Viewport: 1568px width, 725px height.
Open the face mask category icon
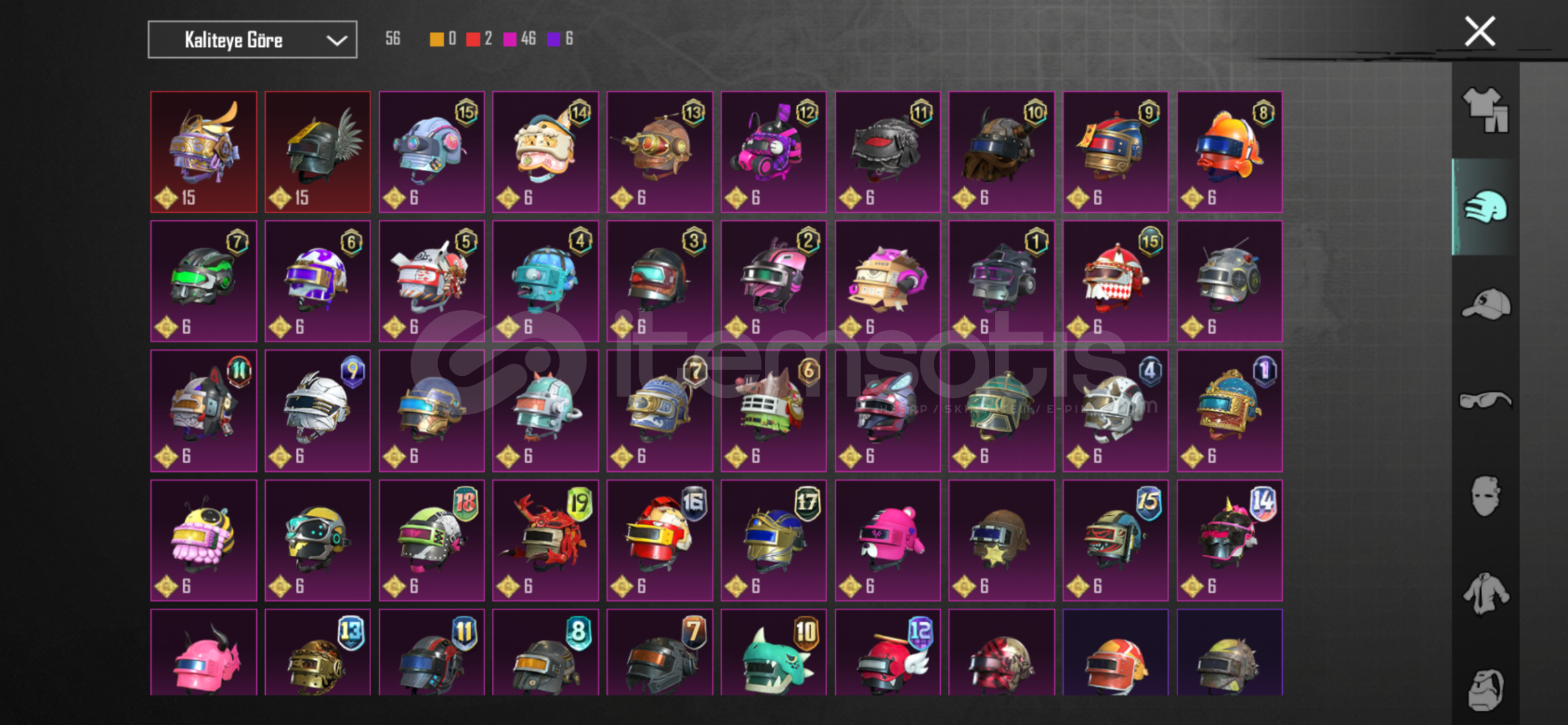point(1485,496)
